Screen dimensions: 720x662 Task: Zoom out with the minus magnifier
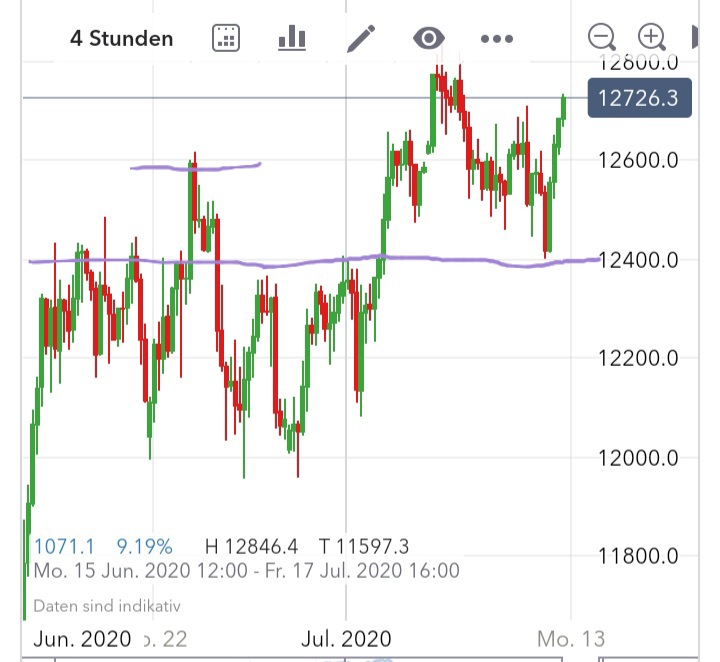(x=602, y=38)
